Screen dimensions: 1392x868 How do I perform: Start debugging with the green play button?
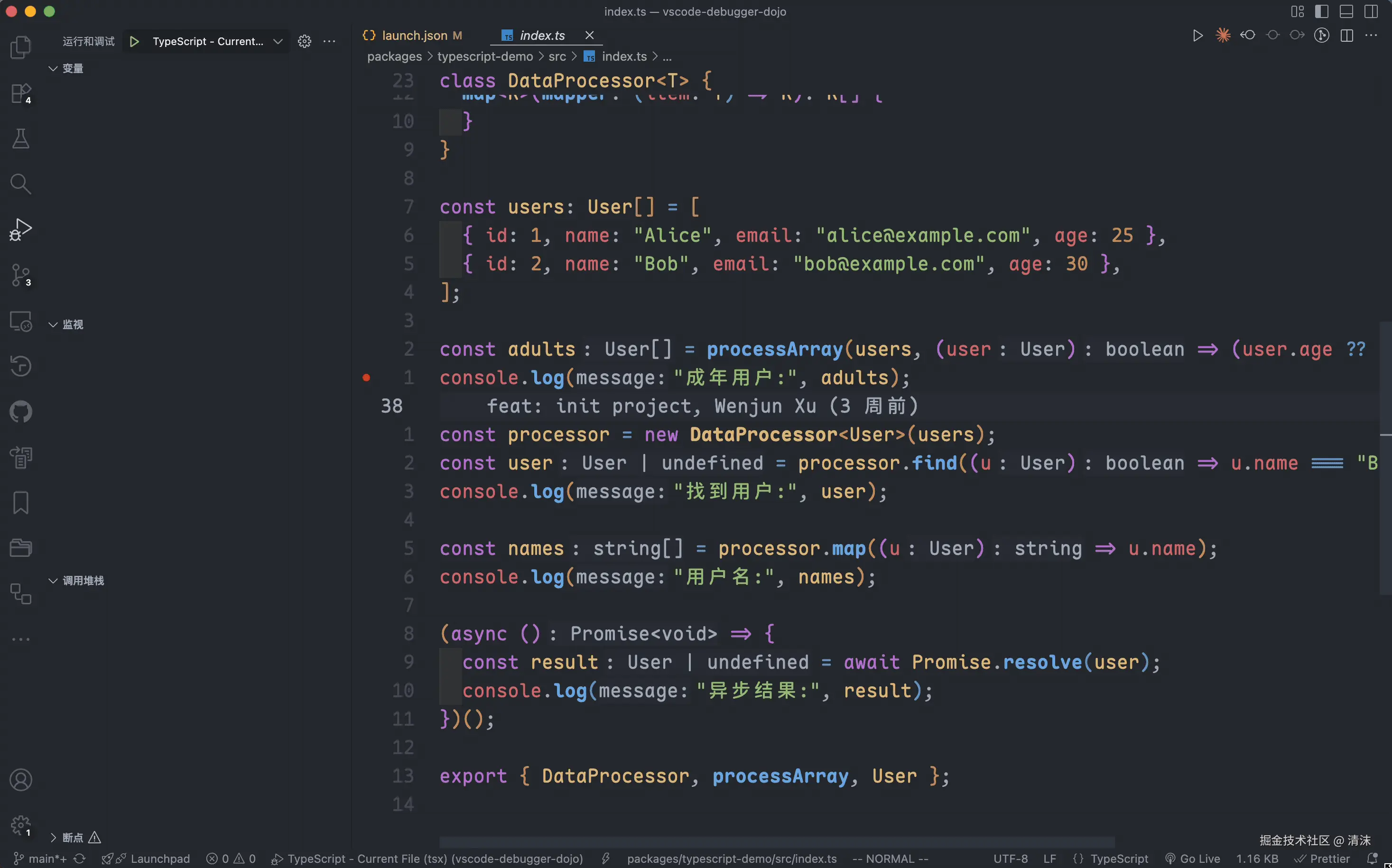[134, 41]
